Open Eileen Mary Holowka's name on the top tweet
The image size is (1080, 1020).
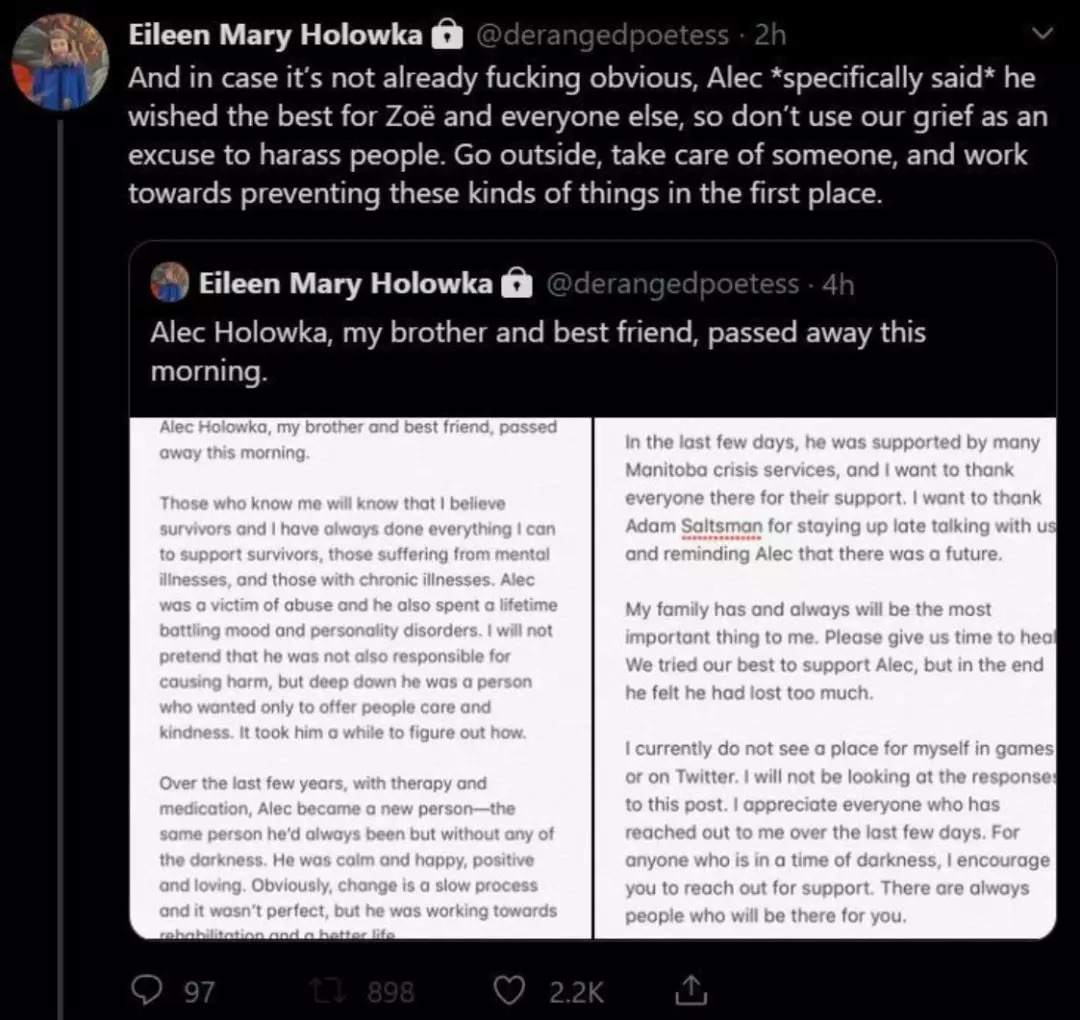tap(275, 35)
